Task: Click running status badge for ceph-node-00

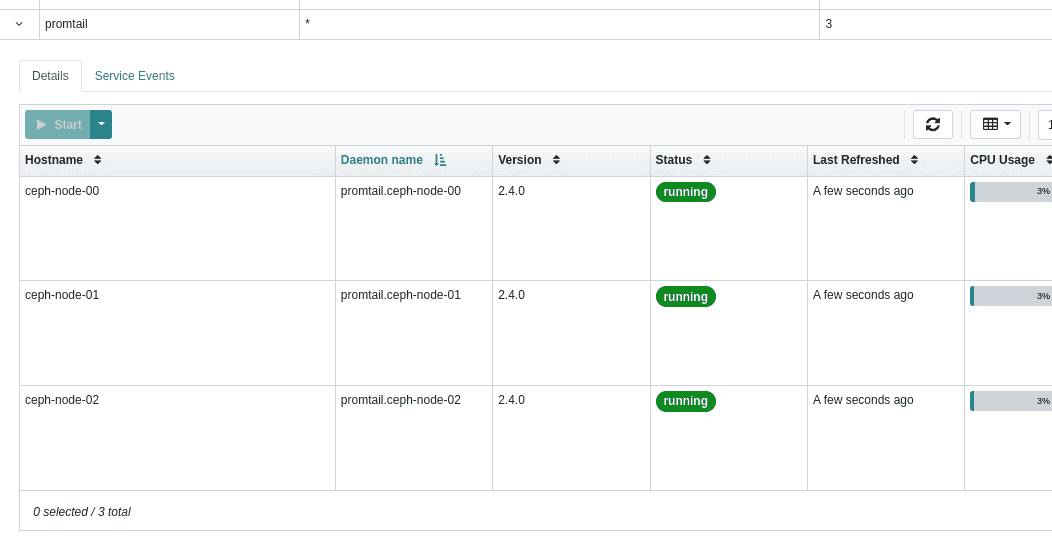Action: coord(685,192)
